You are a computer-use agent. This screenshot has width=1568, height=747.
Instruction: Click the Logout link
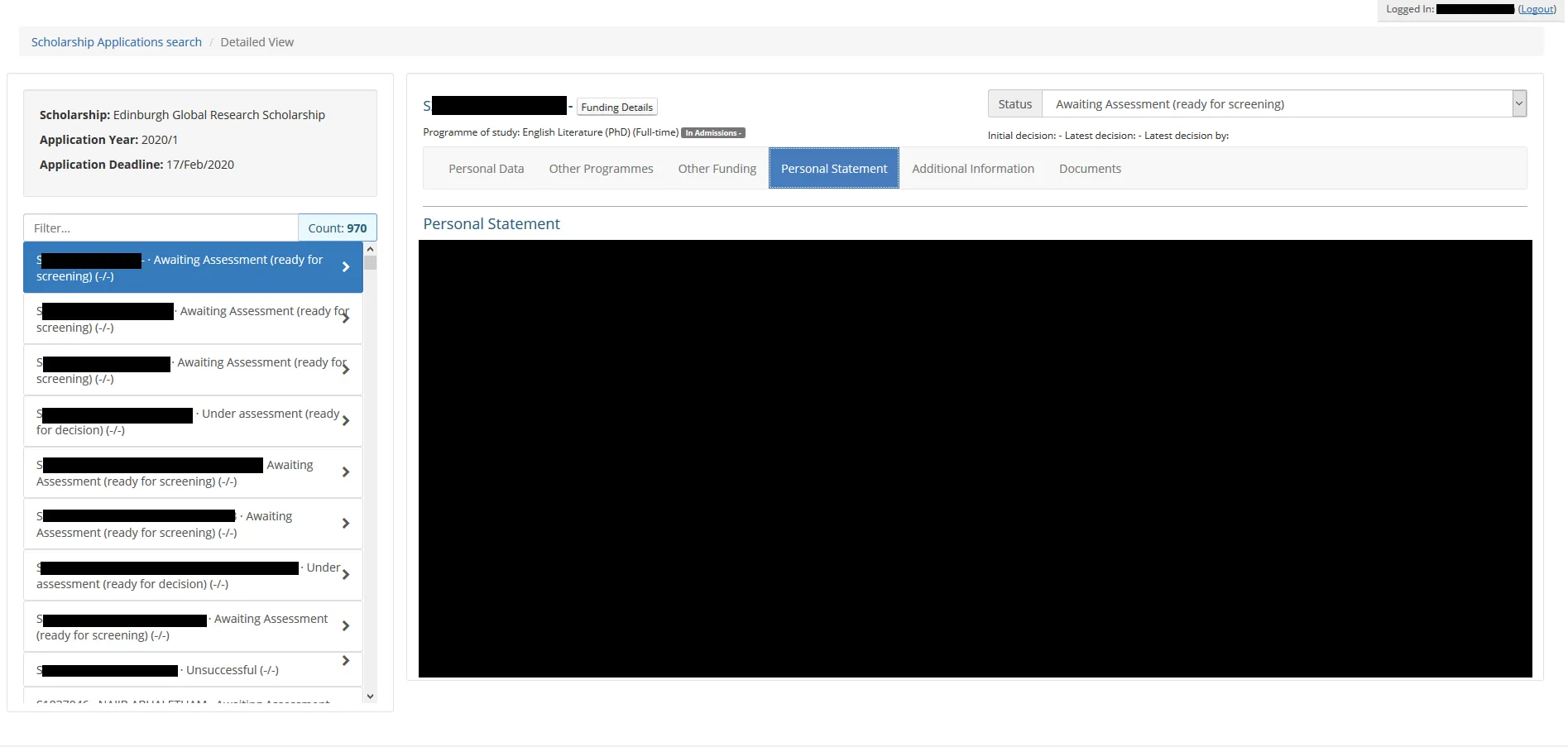click(1537, 9)
